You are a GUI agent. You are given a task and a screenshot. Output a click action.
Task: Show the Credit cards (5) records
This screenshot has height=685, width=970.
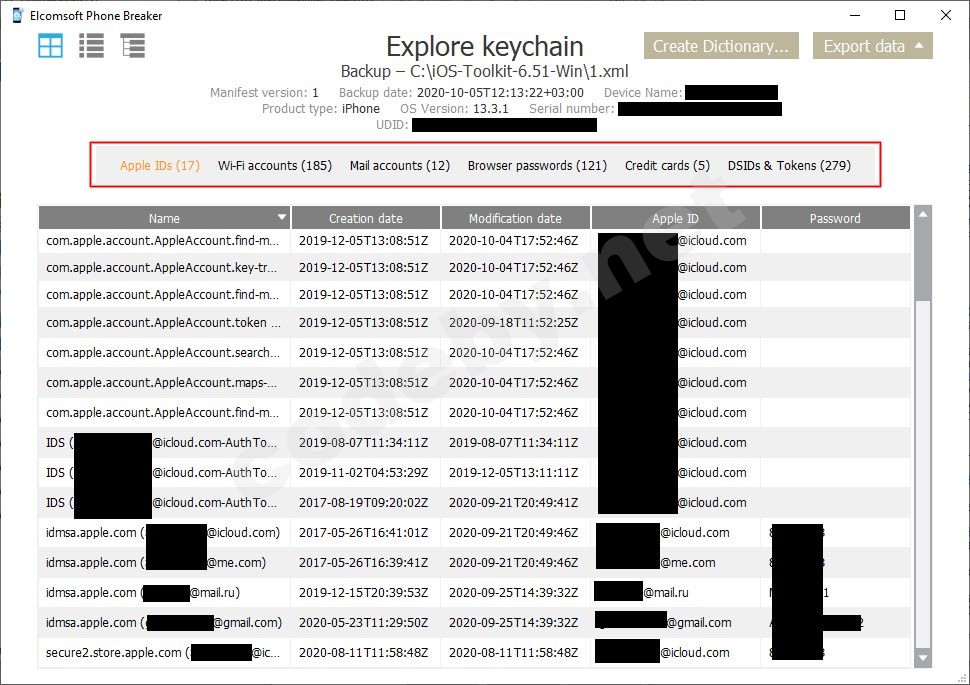666,165
